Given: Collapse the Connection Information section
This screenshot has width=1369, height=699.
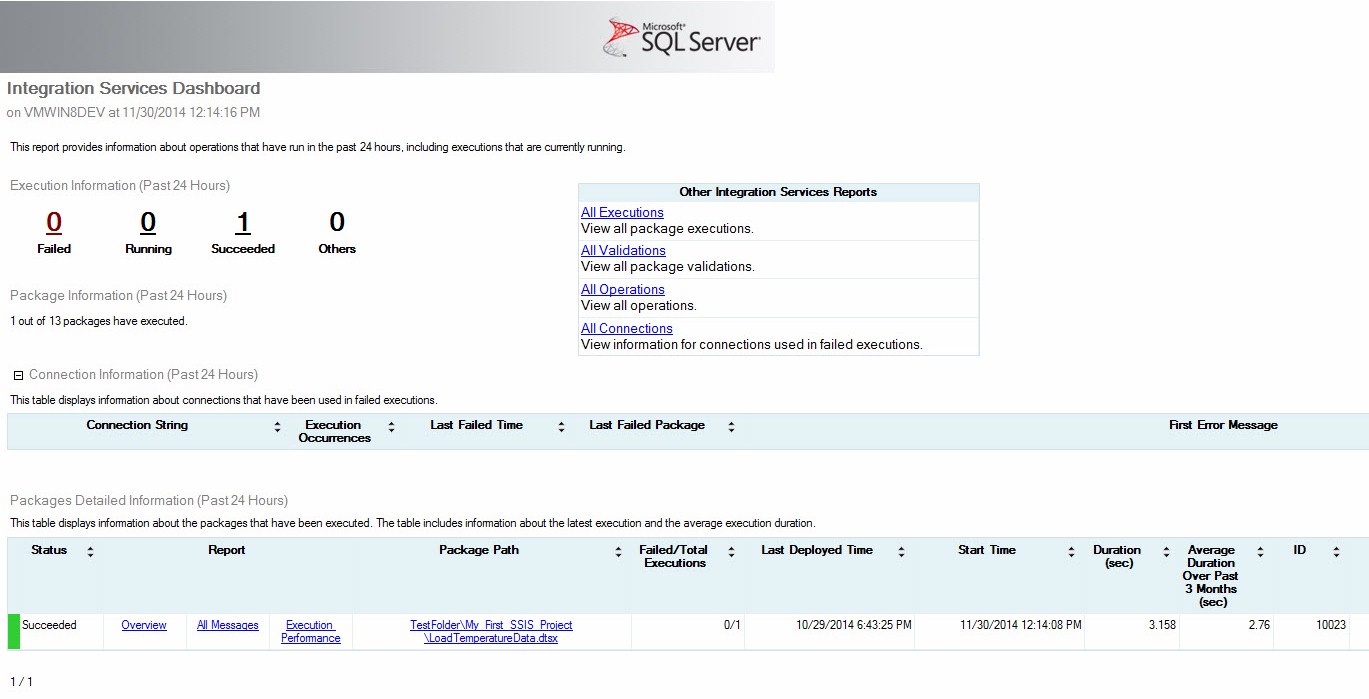Looking at the screenshot, I should pos(18,376).
